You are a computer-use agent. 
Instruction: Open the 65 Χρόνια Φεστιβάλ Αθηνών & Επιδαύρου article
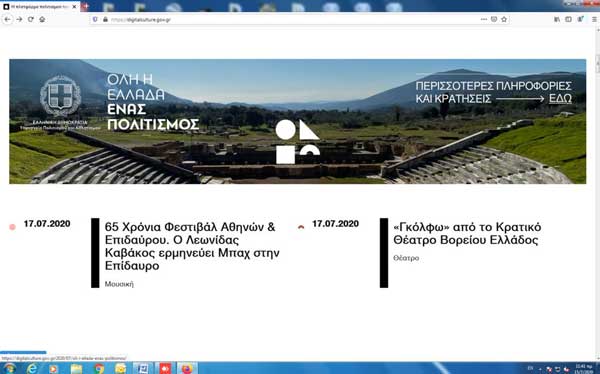coord(192,246)
